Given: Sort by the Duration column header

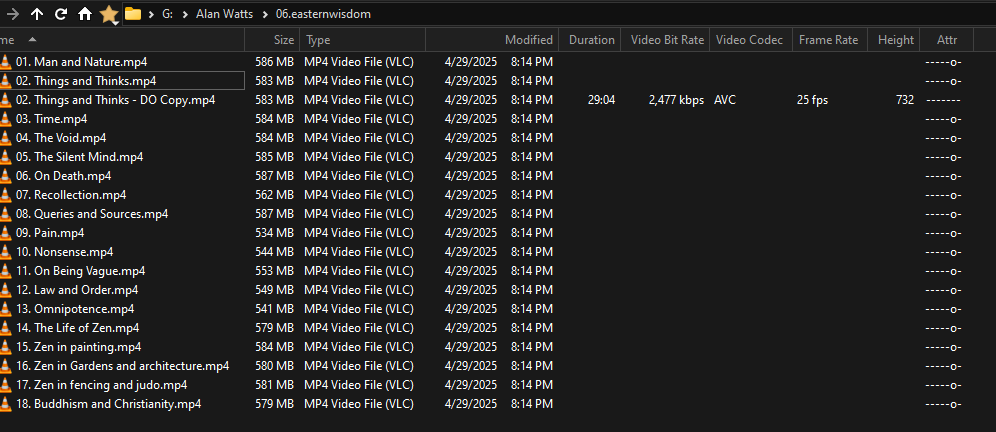Looking at the screenshot, I should point(591,40).
